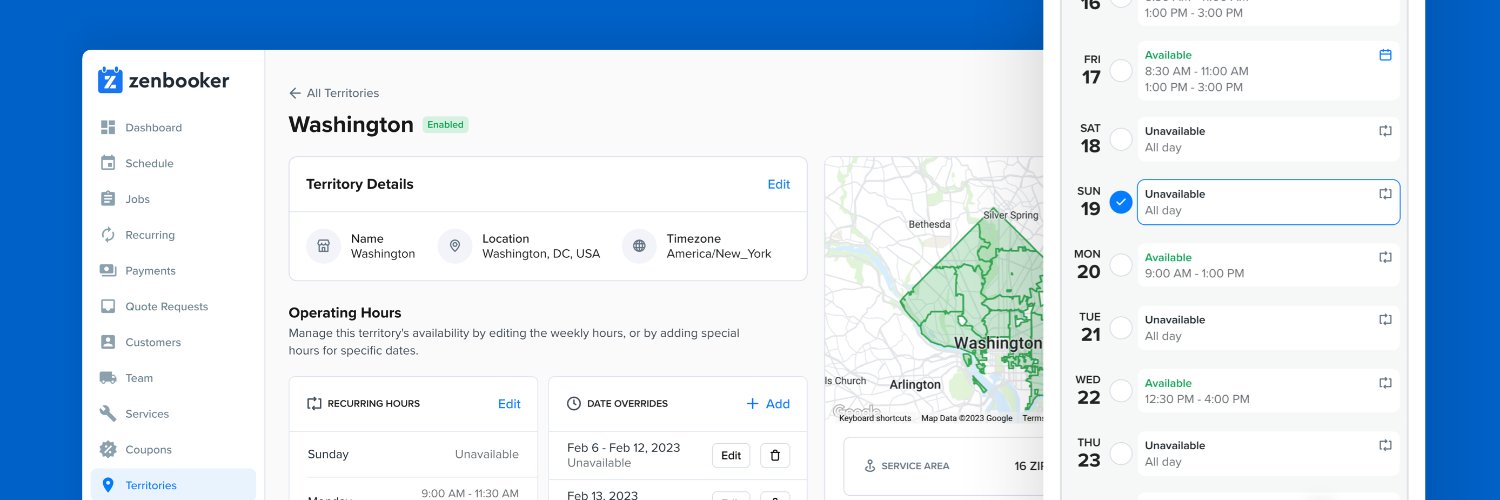This screenshot has width=1500, height=500.
Task: Edit the Territory Details
Action: 778,184
